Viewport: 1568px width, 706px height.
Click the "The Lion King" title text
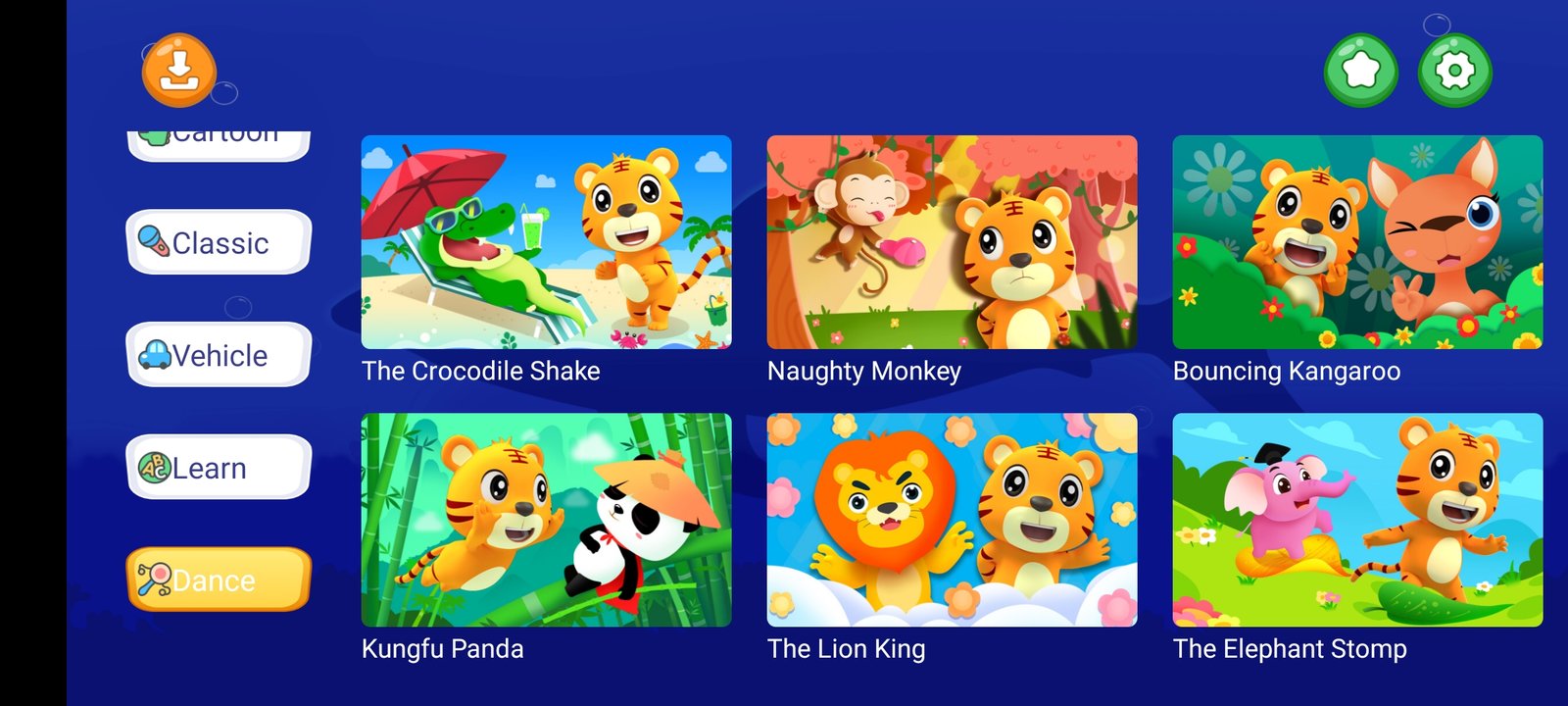[847, 649]
